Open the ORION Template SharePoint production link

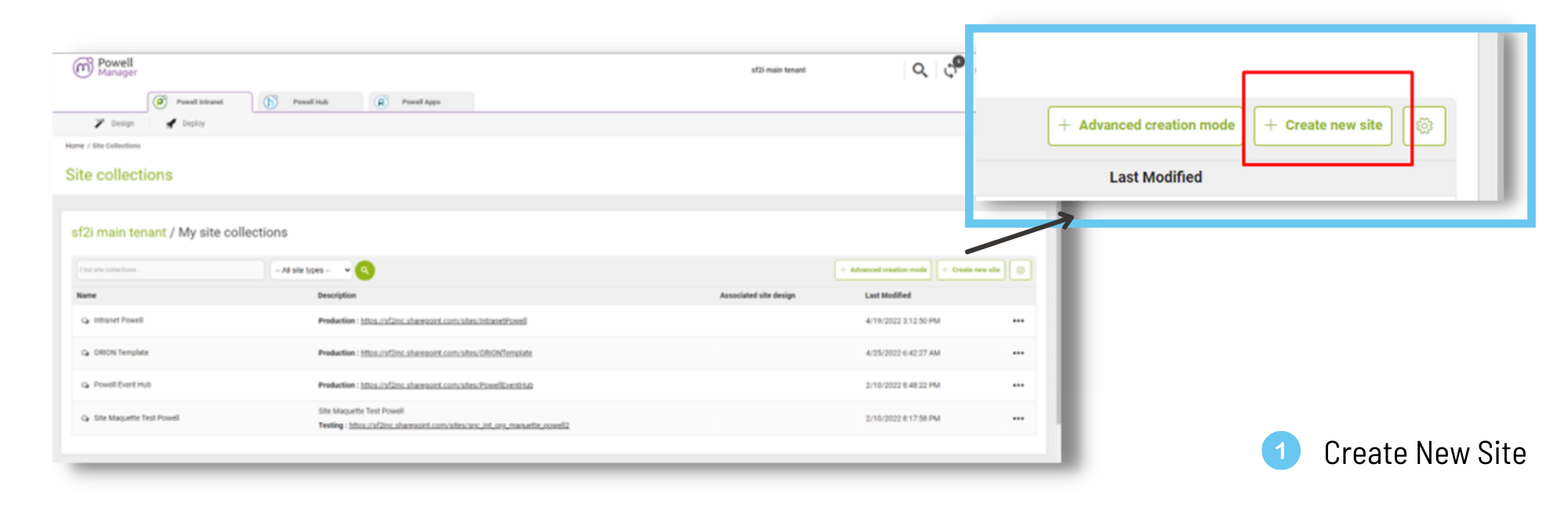pyautogui.click(x=446, y=353)
